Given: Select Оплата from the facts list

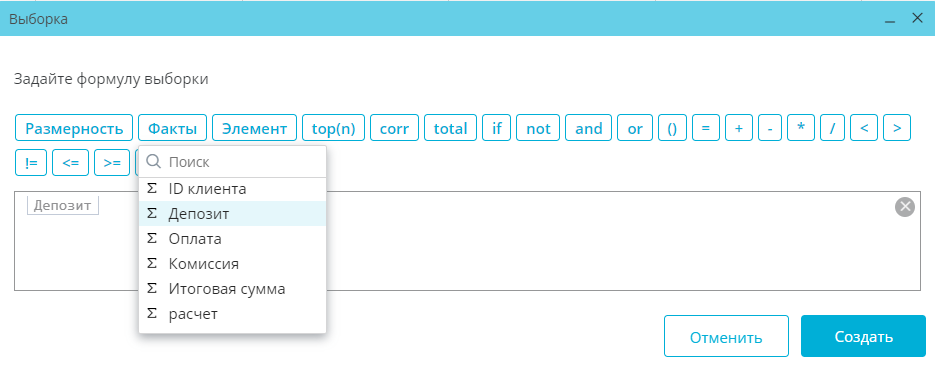Looking at the screenshot, I should point(233,239).
